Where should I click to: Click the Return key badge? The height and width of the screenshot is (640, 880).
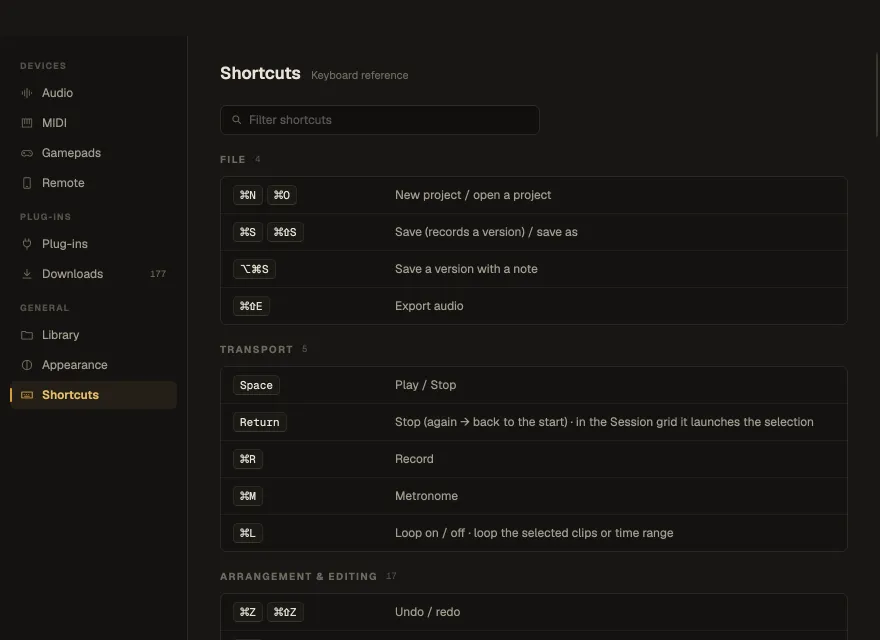pyautogui.click(x=259, y=422)
